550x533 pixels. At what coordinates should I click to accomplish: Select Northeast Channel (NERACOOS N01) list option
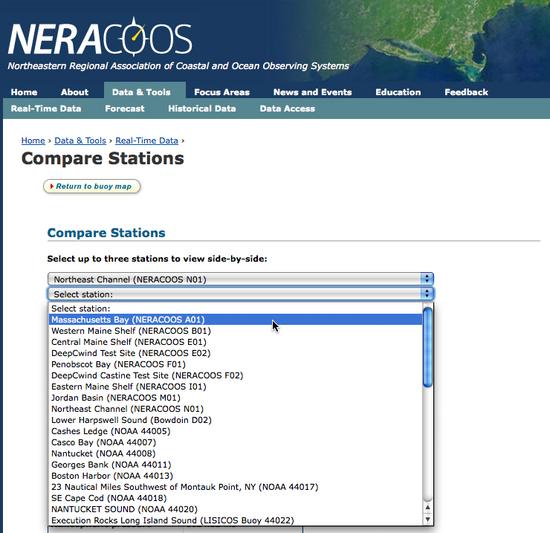[x=235, y=409]
